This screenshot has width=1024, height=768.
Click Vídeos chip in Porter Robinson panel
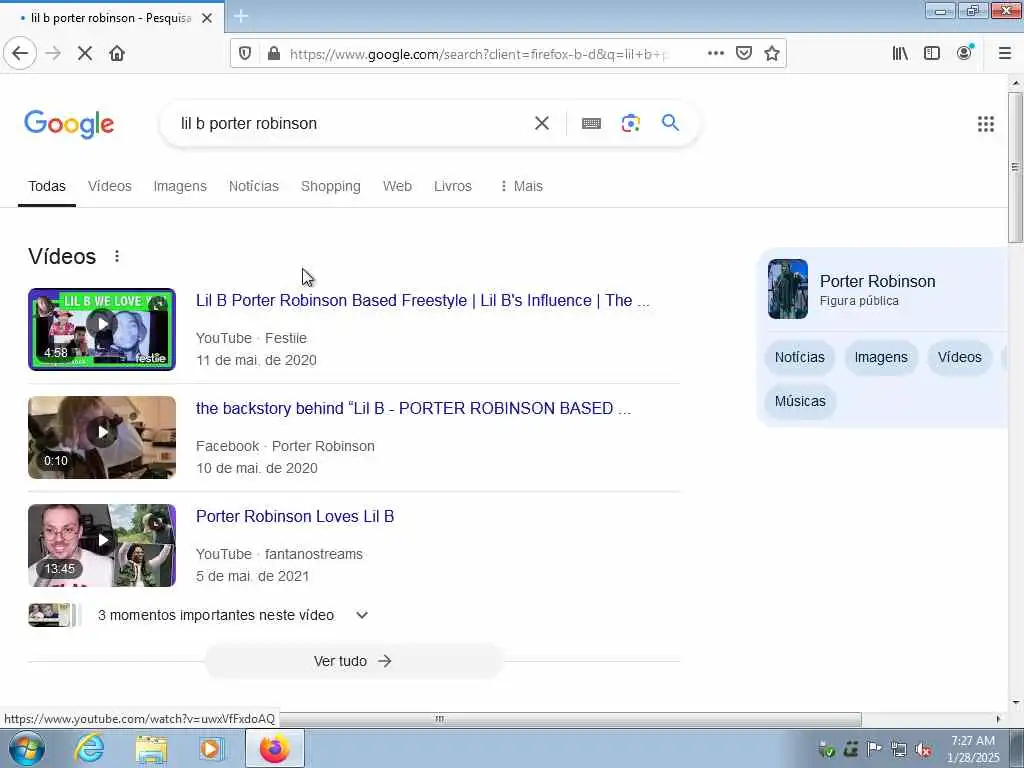(959, 357)
